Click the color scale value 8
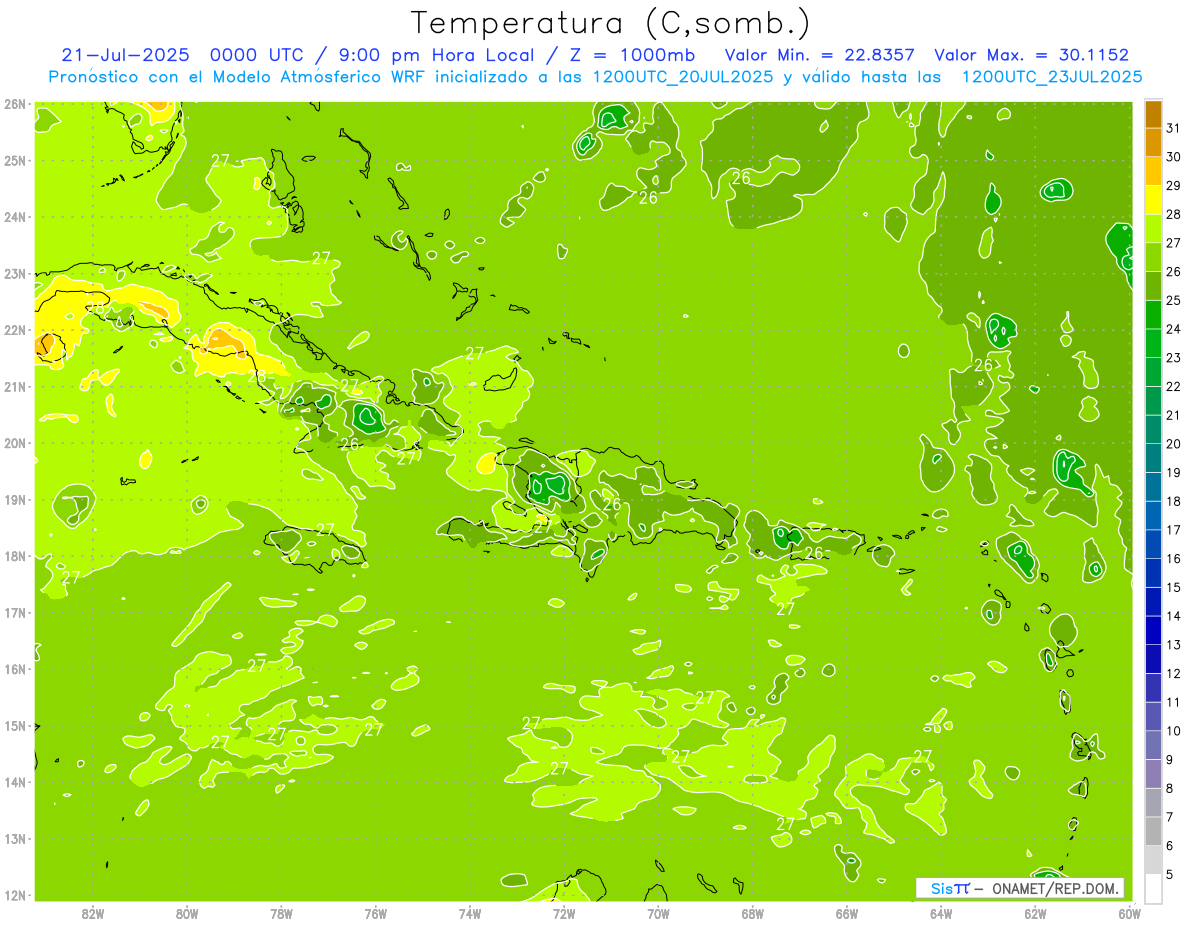1200x927 pixels. click(1170, 788)
